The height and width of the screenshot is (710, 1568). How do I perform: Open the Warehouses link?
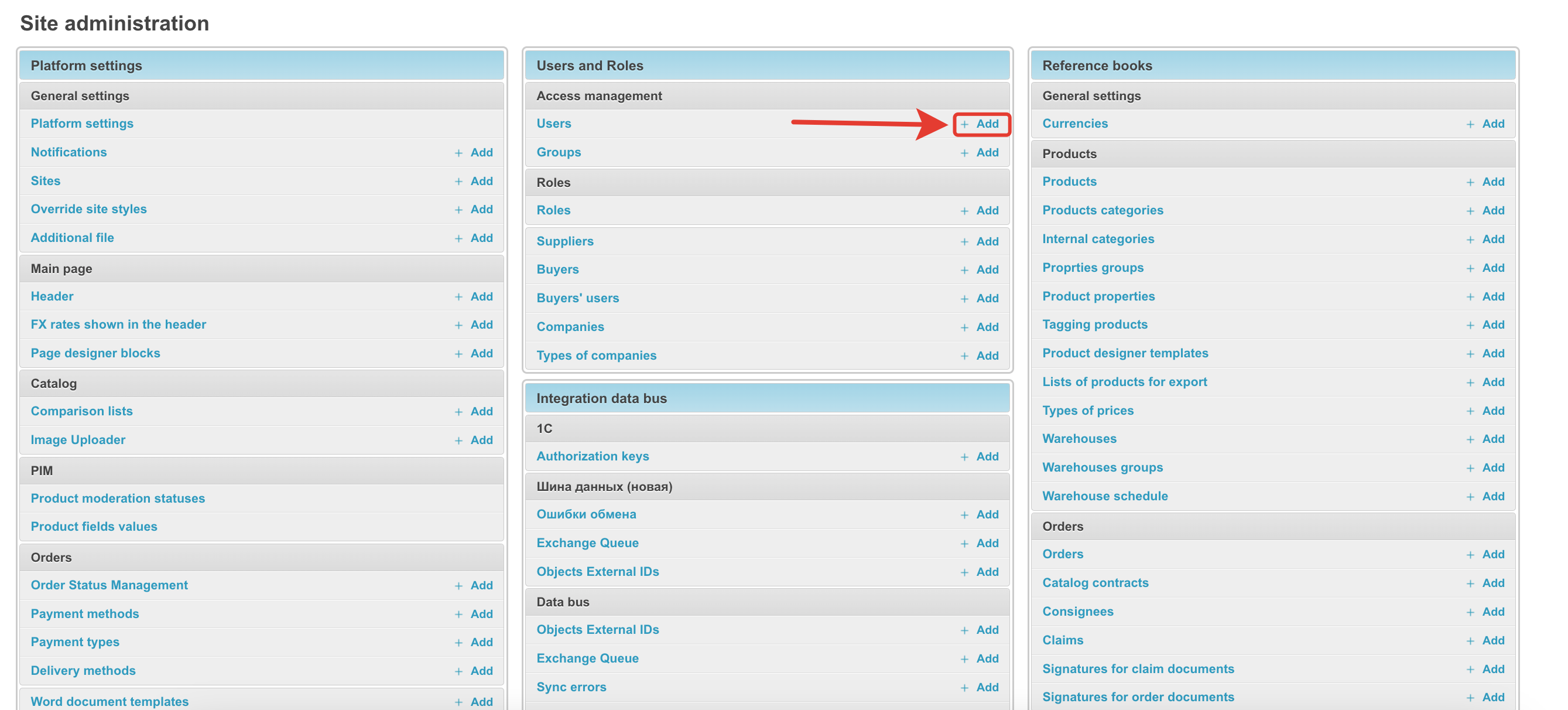[1080, 438]
